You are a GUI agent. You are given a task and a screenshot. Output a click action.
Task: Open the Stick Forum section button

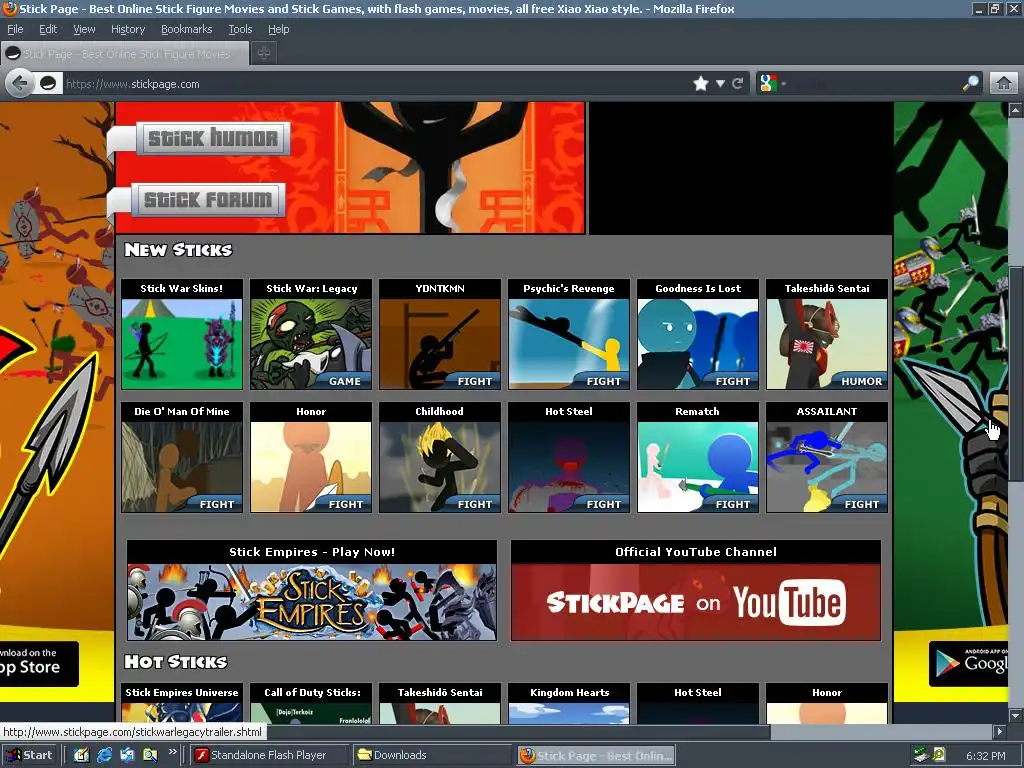pyautogui.click(x=208, y=200)
